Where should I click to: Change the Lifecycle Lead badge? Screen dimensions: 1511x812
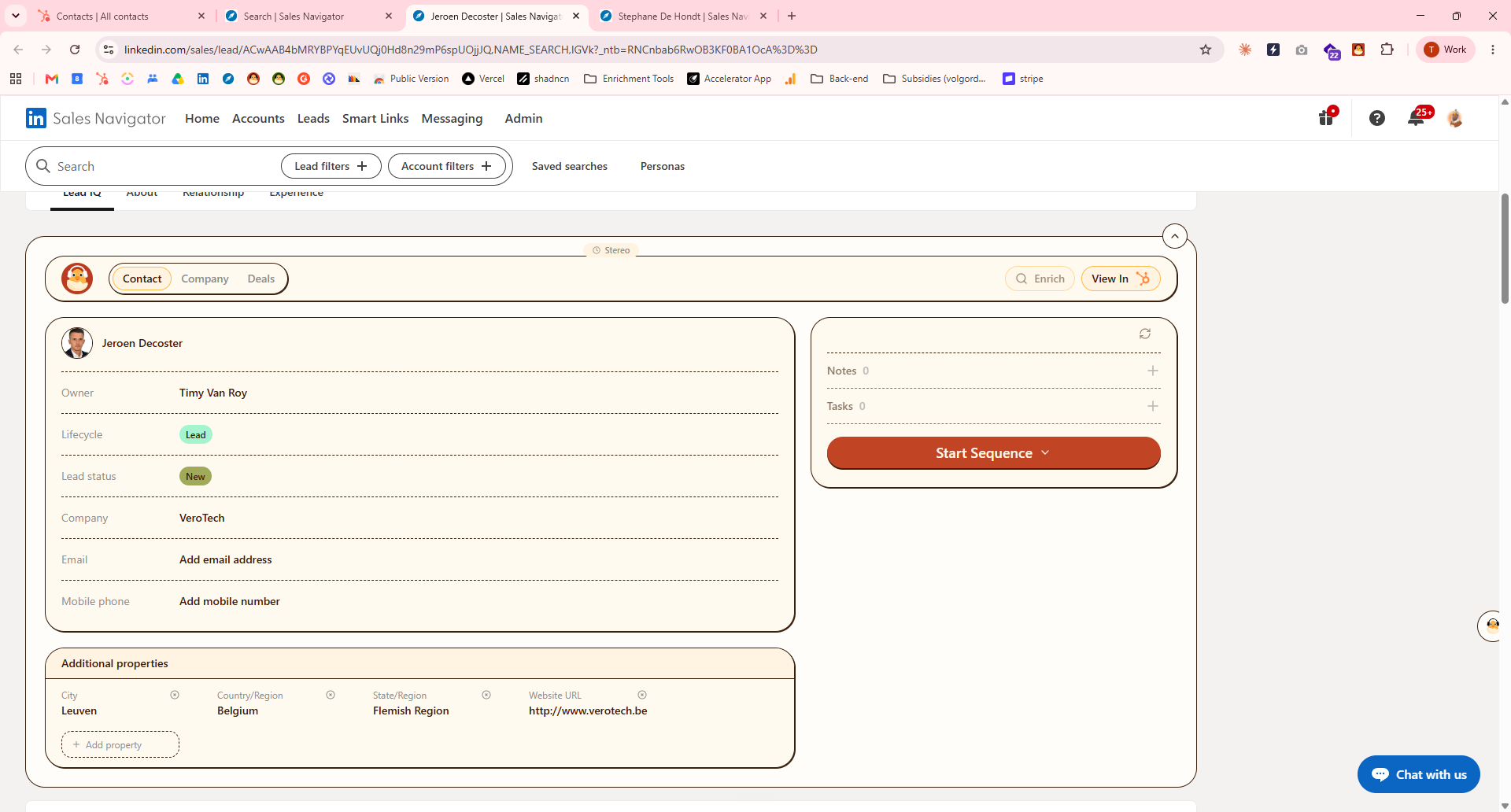[196, 434]
